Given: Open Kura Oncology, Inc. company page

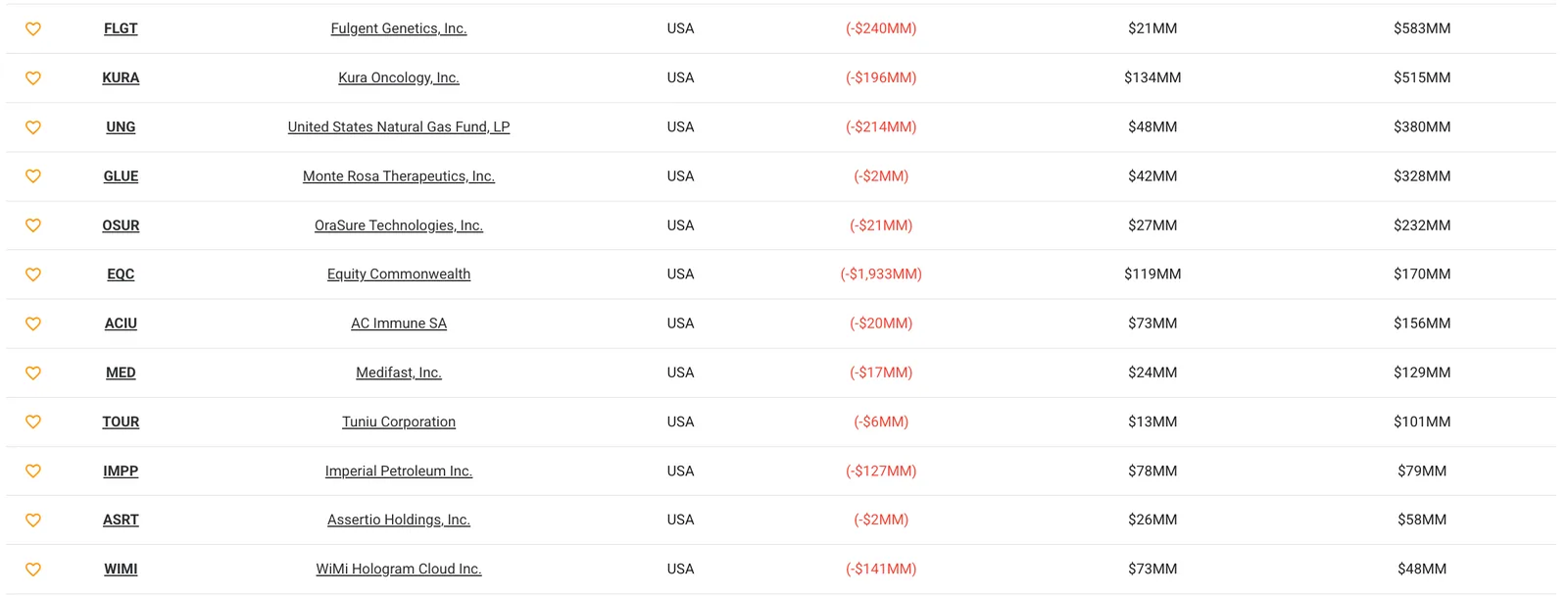Looking at the screenshot, I should click(x=399, y=77).
